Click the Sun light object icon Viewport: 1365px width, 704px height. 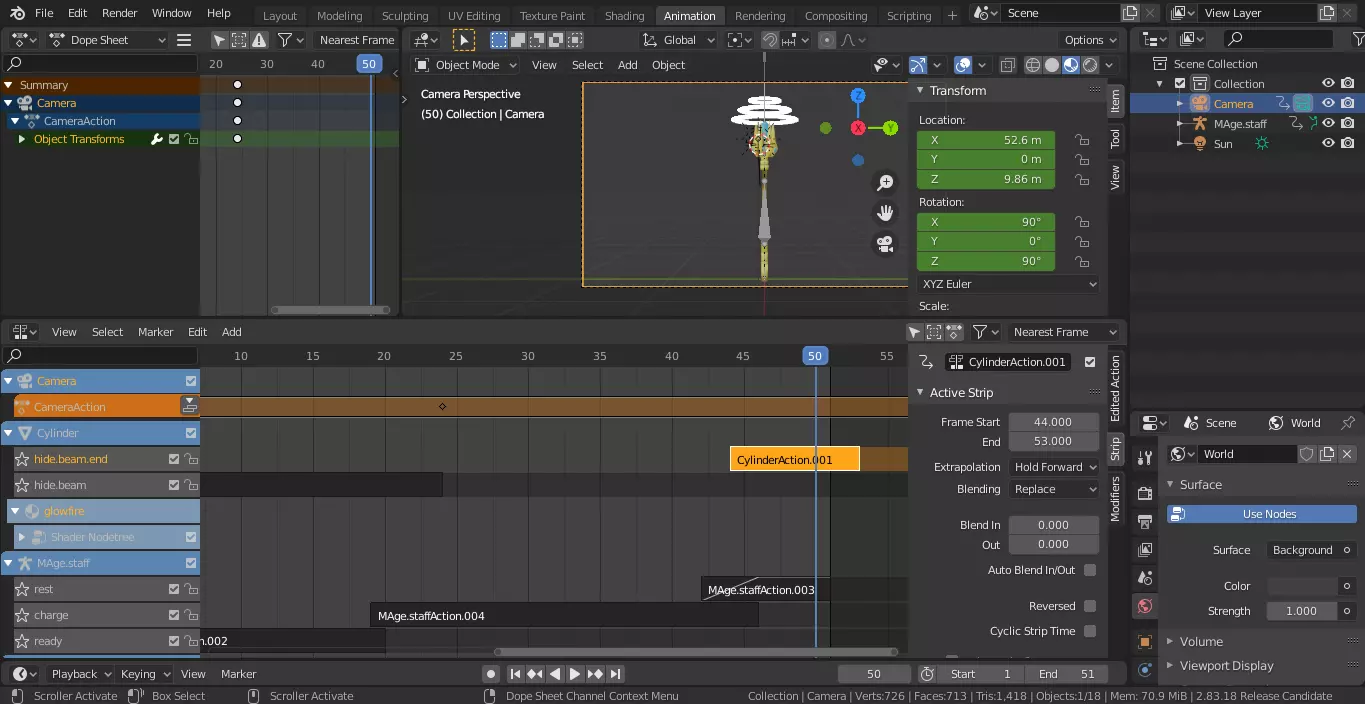point(1200,144)
